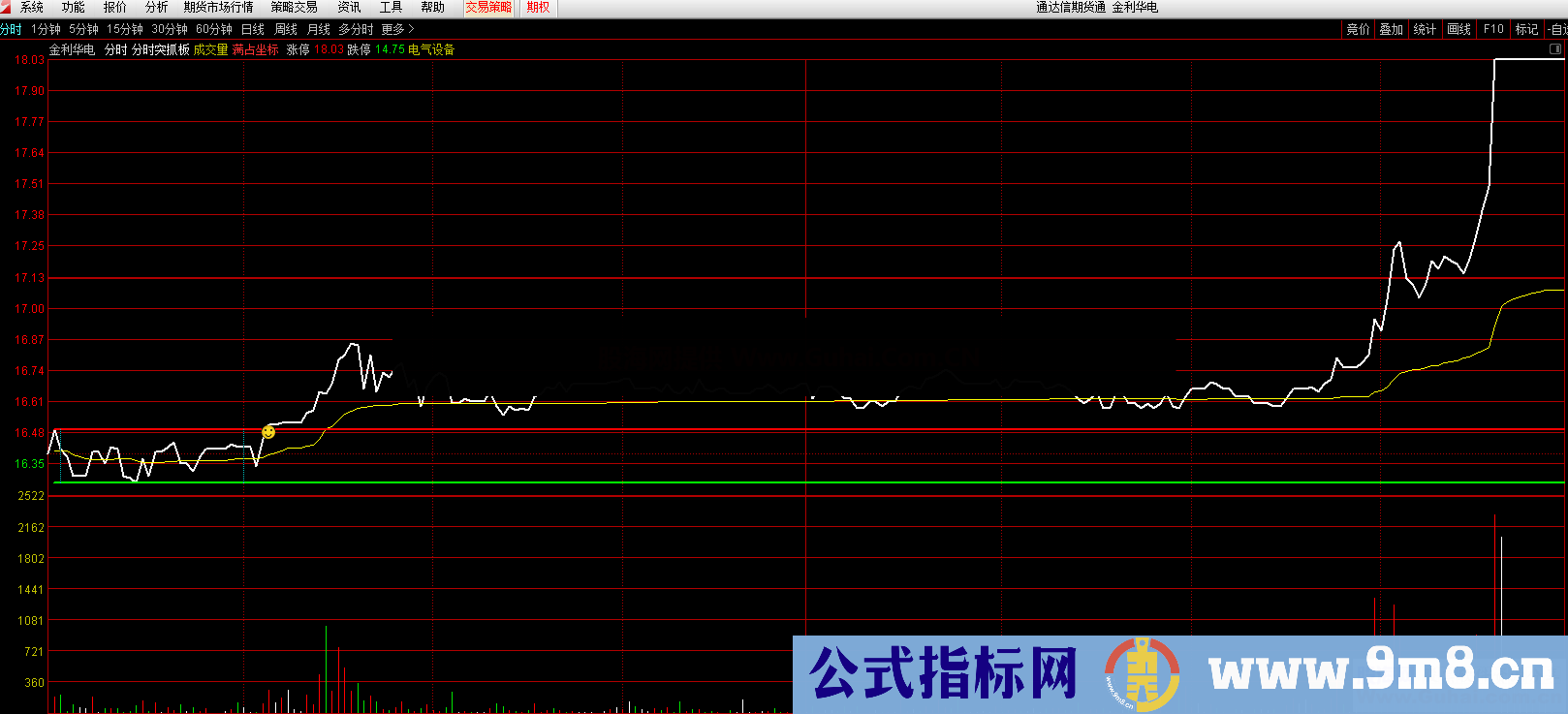
Task: Click the 金利华电 stock name label
Action: [x=72, y=50]
